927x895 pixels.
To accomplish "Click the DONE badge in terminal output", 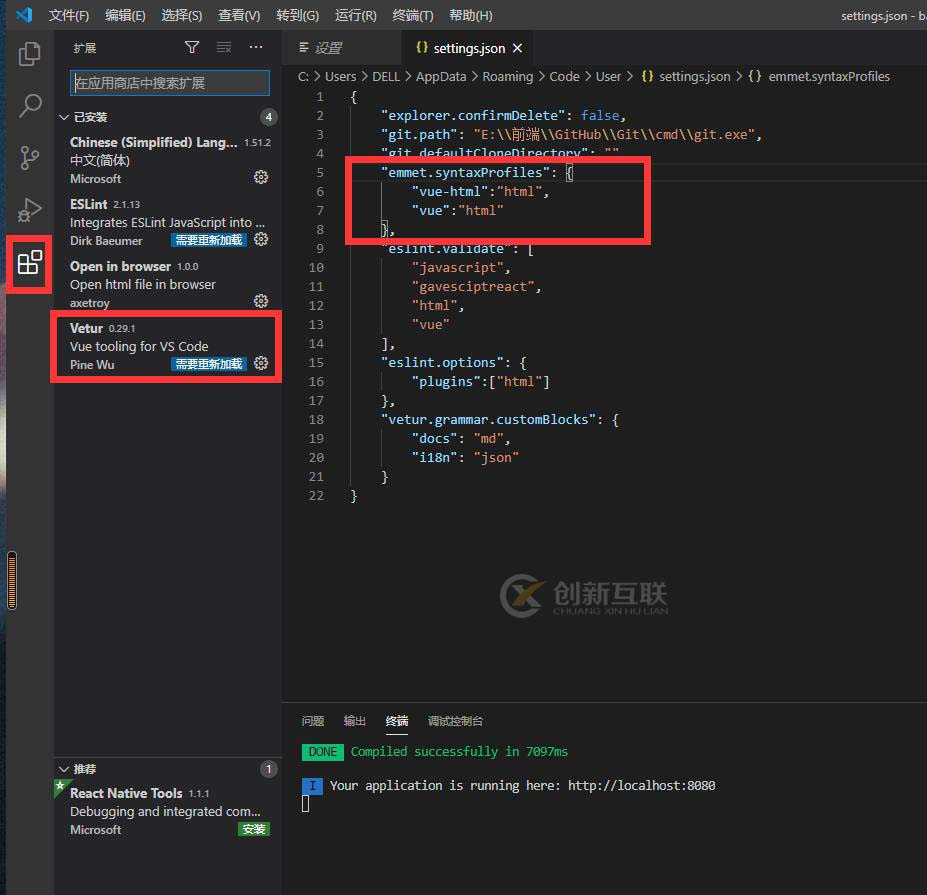I will [322, 751].
